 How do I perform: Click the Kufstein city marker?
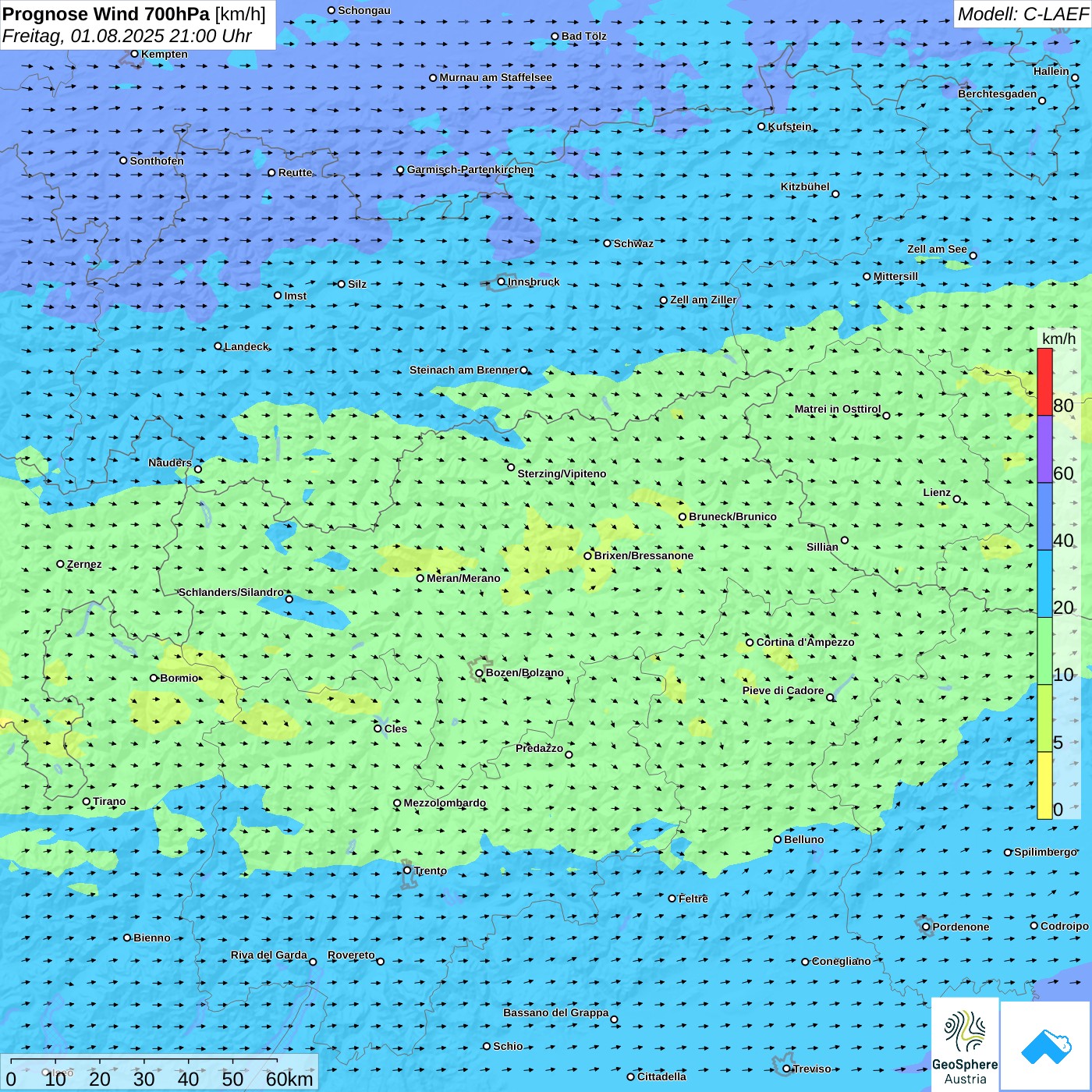(x=762, y=126)
